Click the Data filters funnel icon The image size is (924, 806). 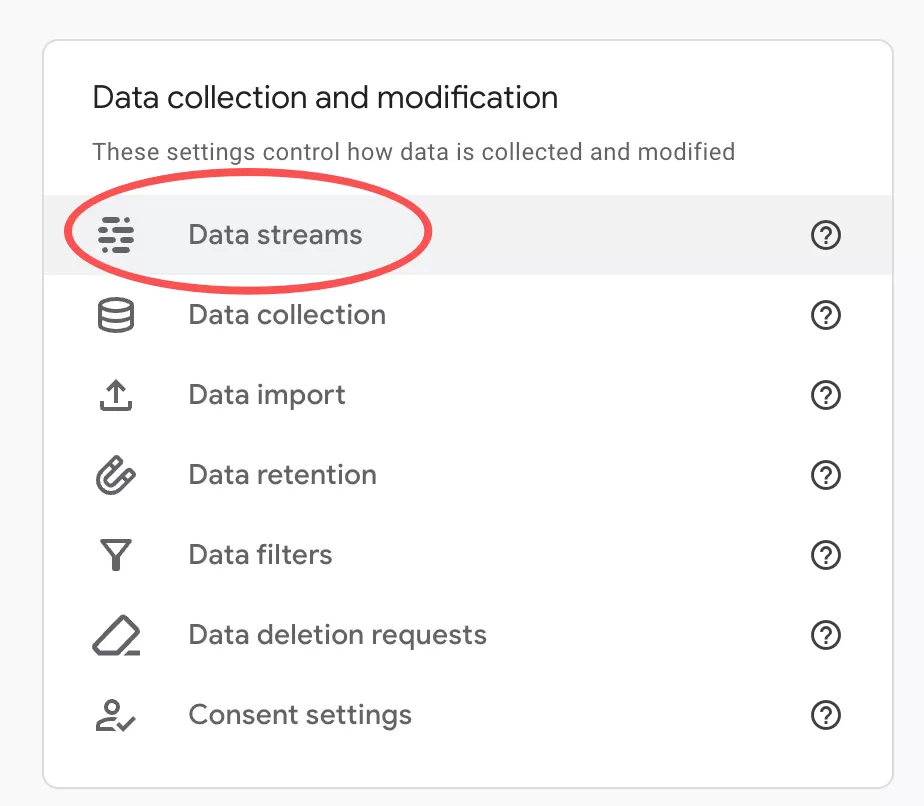[116, 555]
